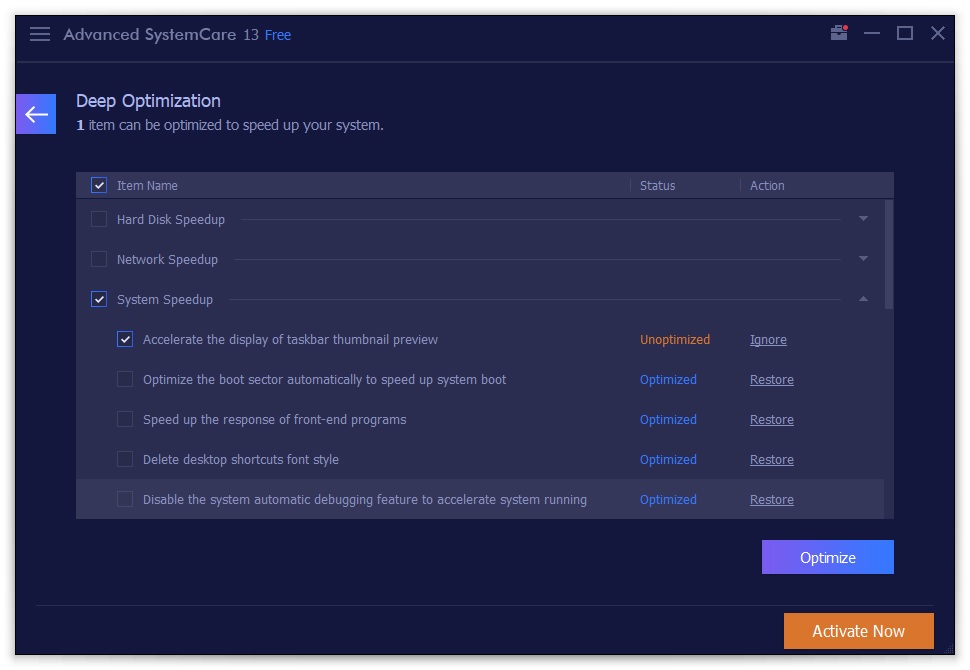Open the hamburger main menu
Viewport: 970px width, 670px height.
40,34
